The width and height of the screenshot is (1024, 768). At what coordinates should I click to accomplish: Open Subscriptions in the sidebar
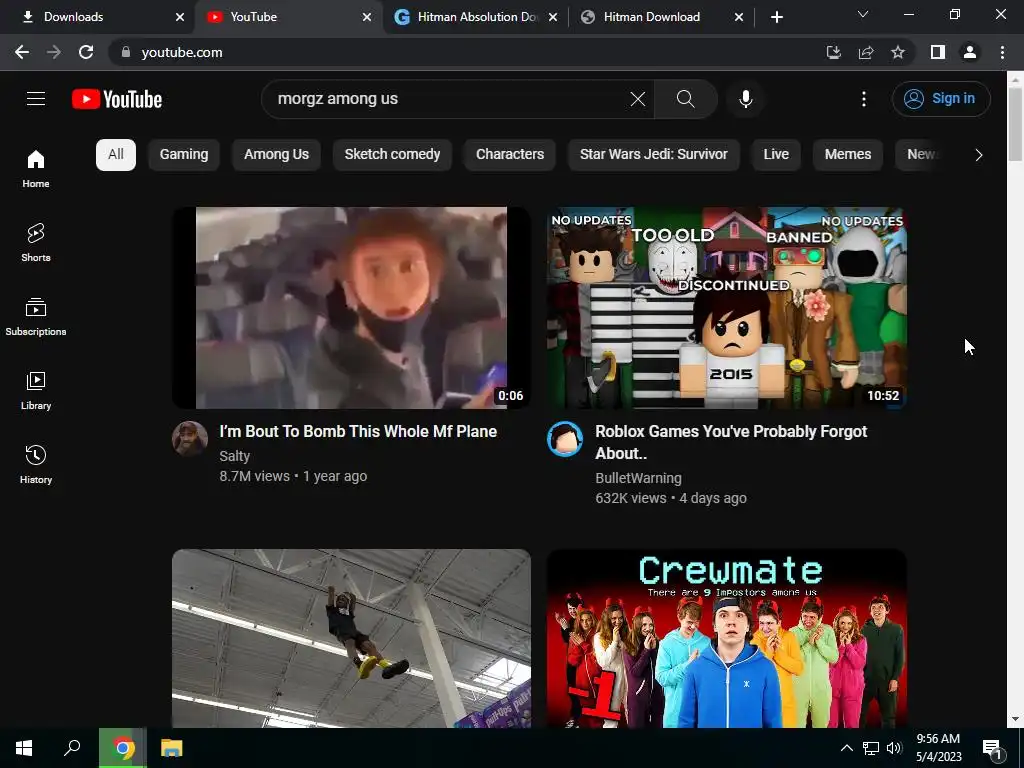36,317
